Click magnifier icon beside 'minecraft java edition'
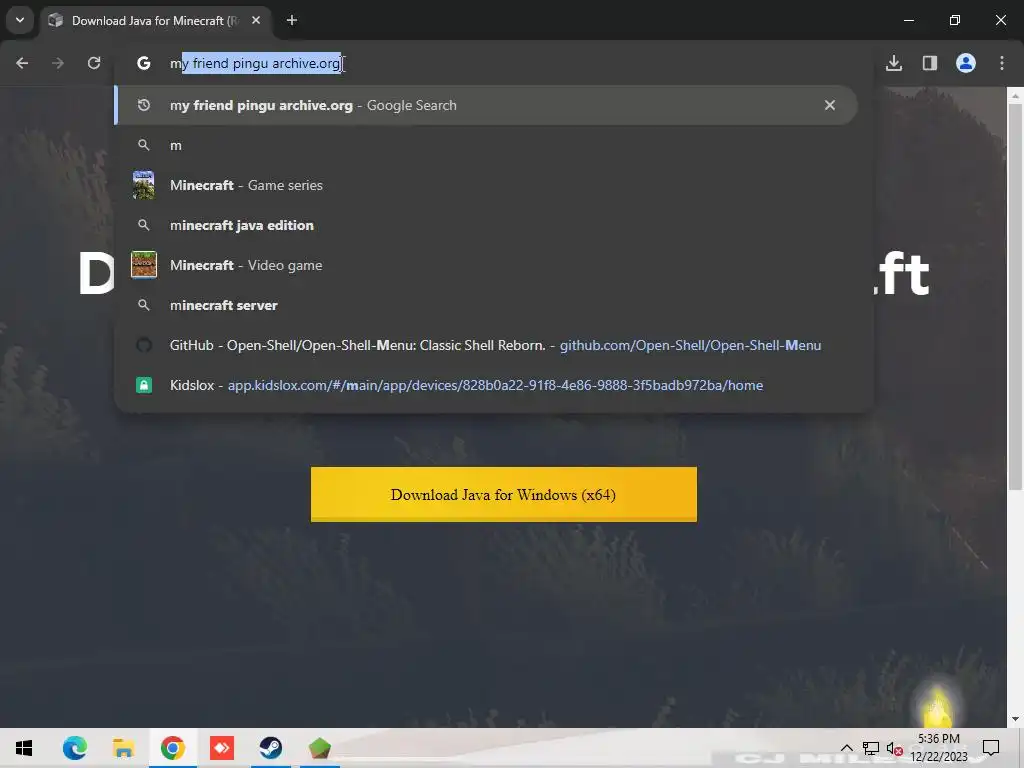The image size is (1024, 768). pos(144,225)
